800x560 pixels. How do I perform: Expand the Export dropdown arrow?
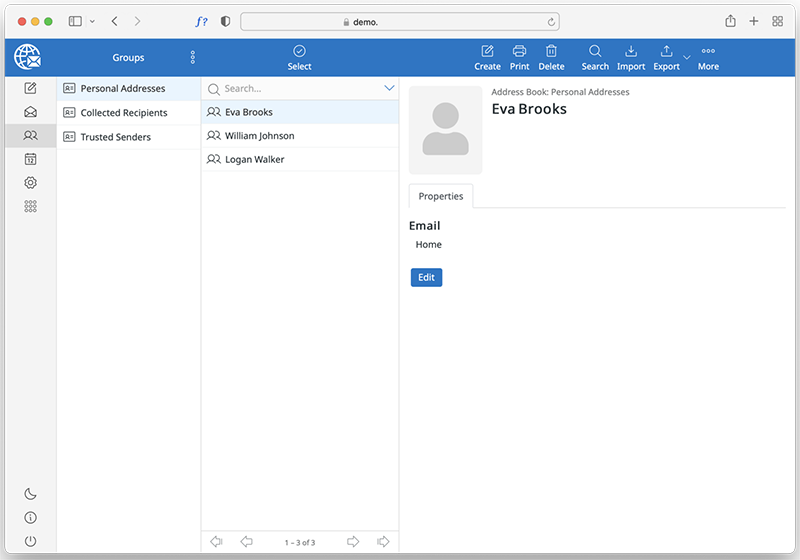point(687,57)
